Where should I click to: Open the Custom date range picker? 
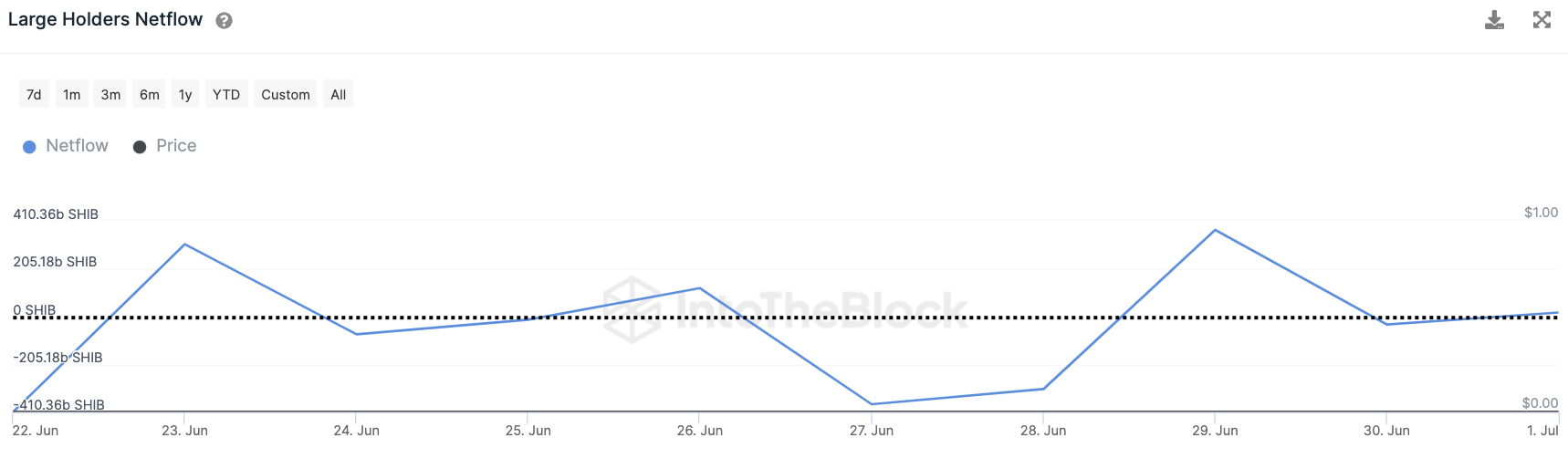(286, 95)
